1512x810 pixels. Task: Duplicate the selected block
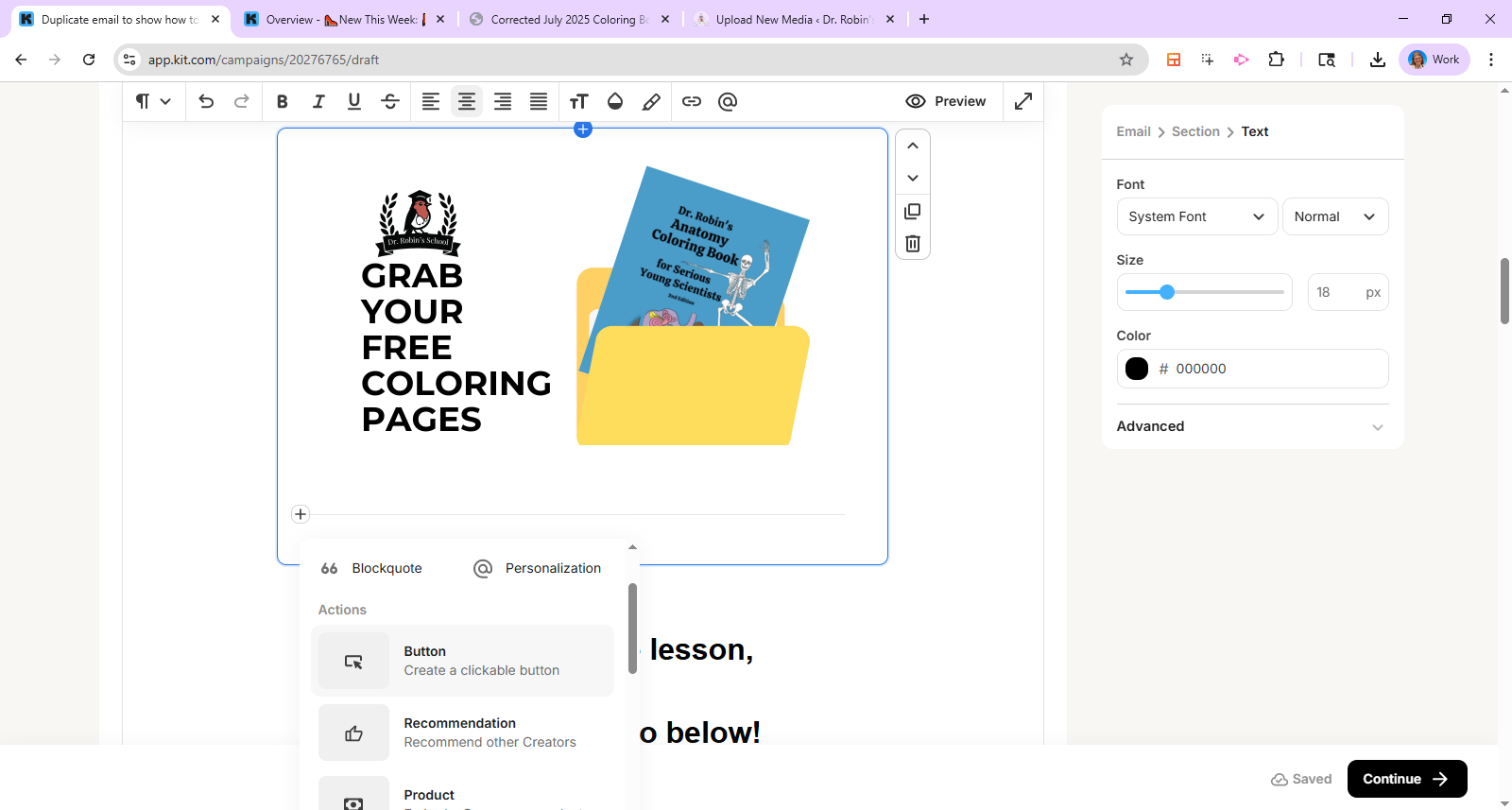coord(913,212)
